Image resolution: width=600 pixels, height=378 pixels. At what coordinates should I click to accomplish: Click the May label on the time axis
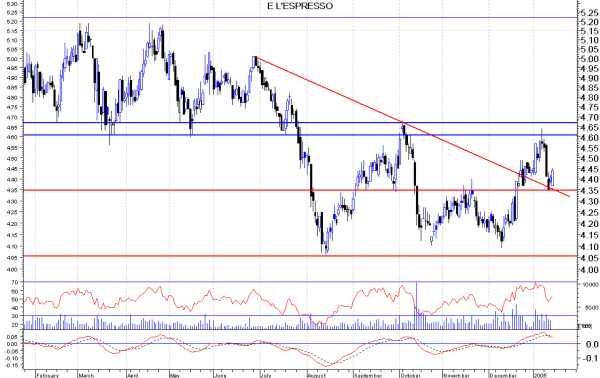(174, 375)
